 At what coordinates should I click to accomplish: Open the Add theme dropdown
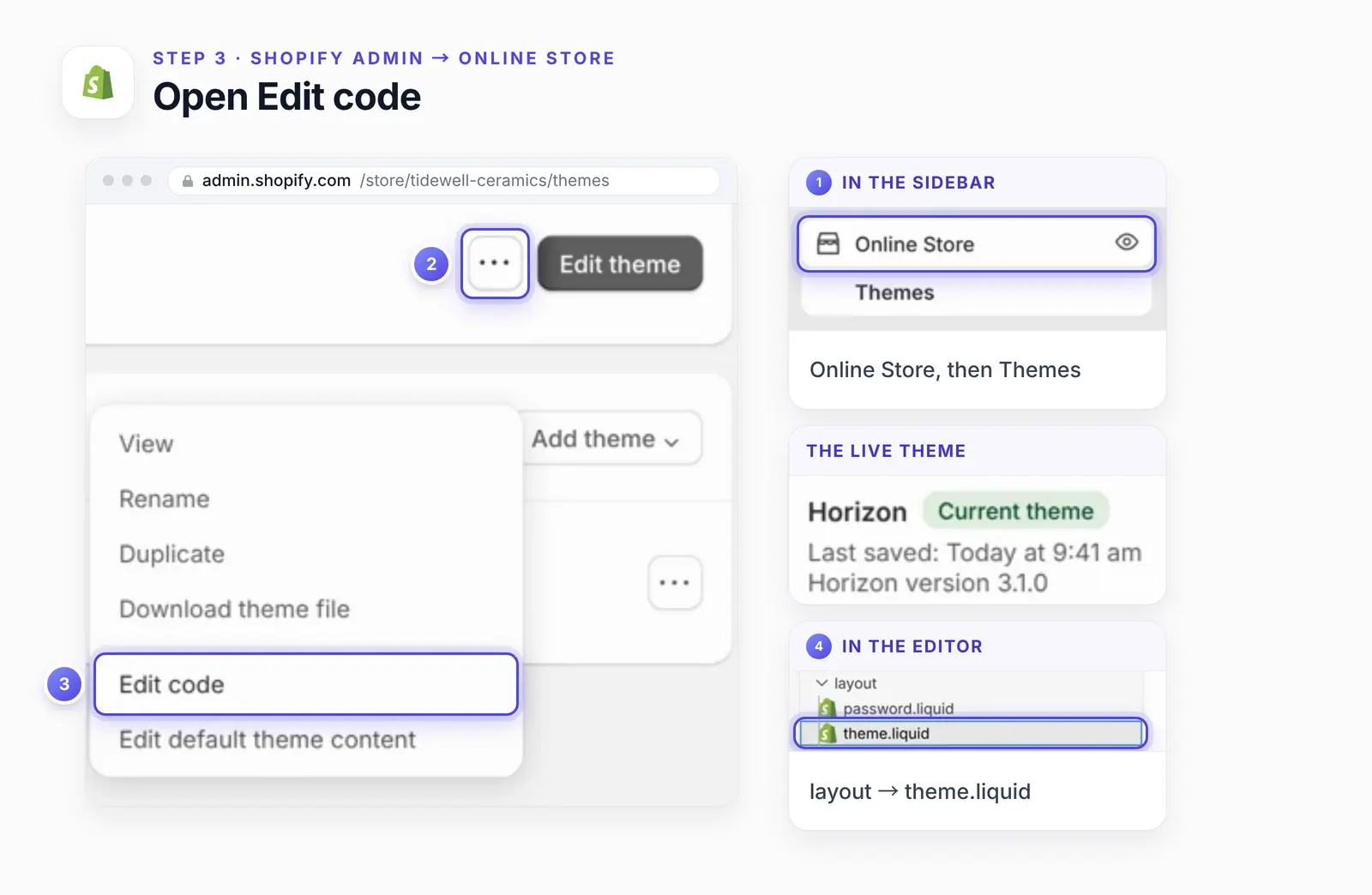[607, 439]
